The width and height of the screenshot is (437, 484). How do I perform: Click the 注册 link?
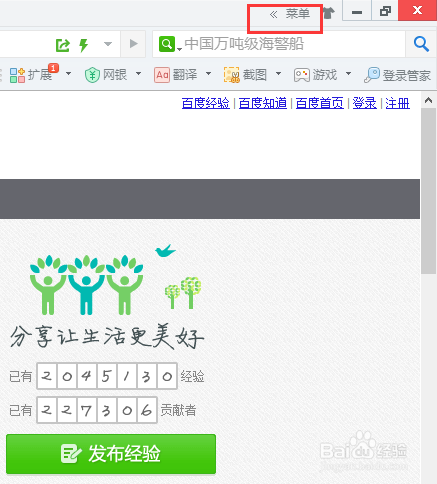coord(397,103)
